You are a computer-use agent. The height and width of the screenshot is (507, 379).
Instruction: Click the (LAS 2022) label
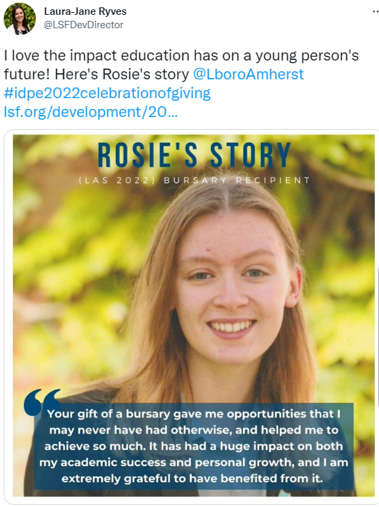(x=118, y=180)
